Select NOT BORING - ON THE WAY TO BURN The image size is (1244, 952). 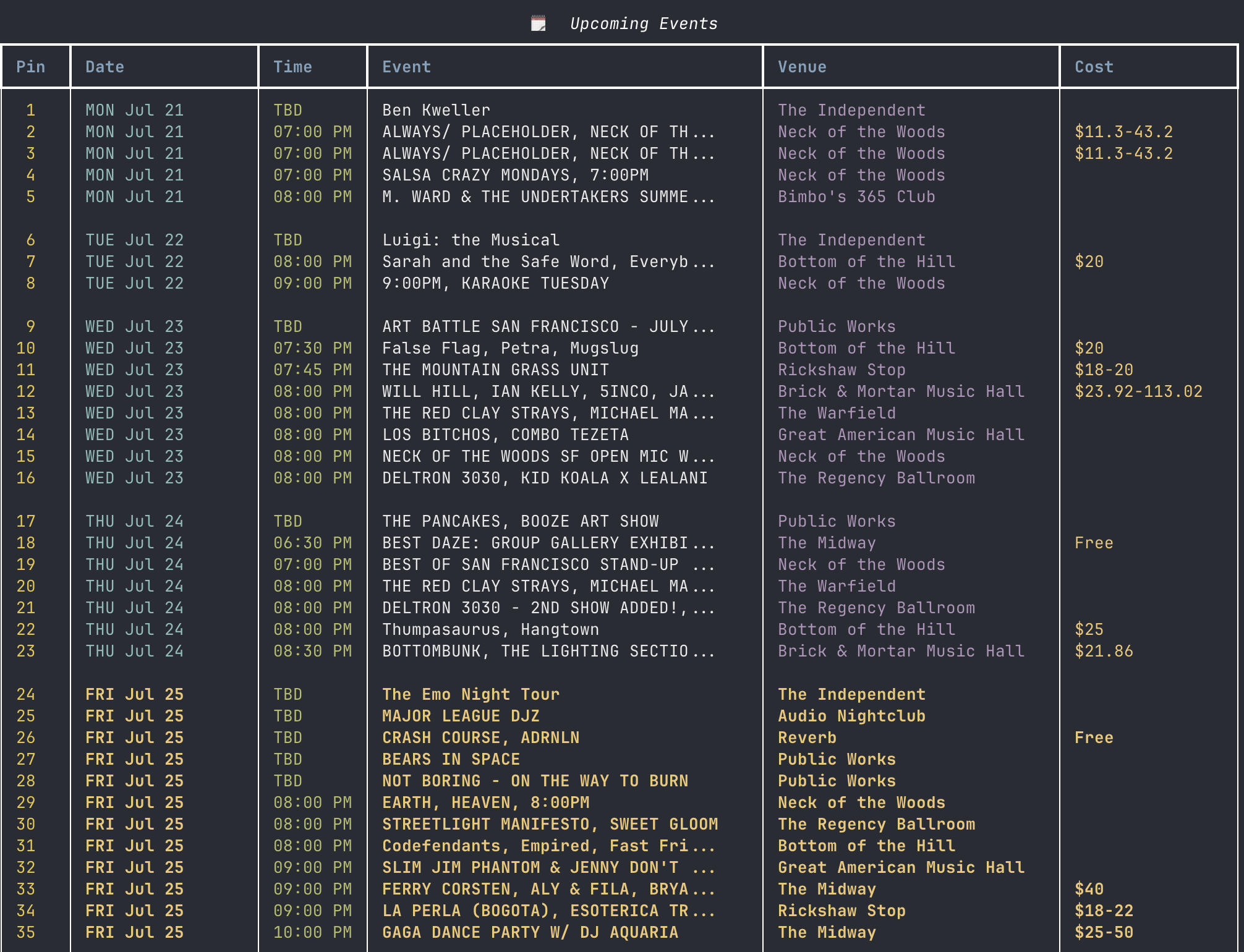click(x=535, y=781)
